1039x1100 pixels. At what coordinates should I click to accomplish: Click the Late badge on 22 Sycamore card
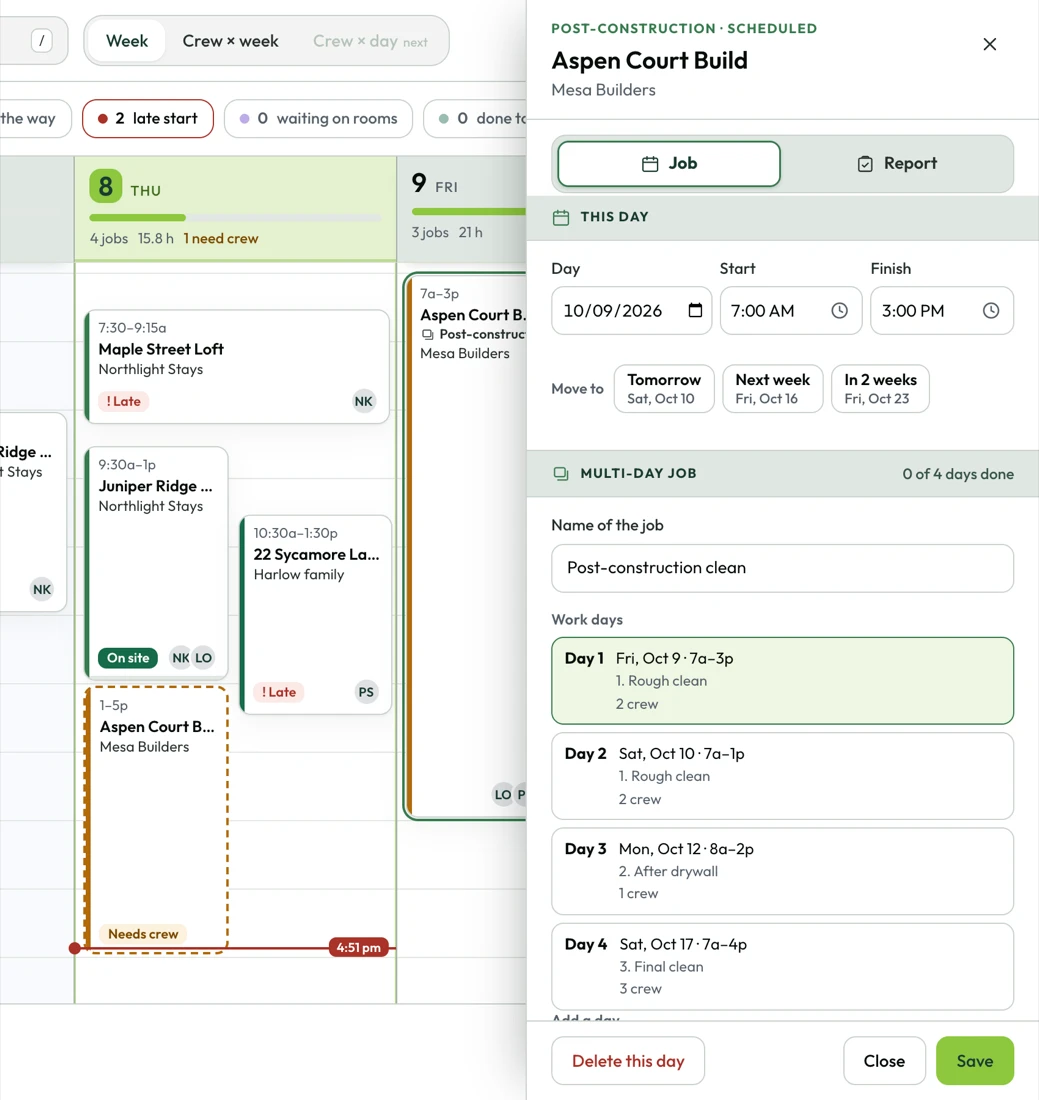coord(279,692)
